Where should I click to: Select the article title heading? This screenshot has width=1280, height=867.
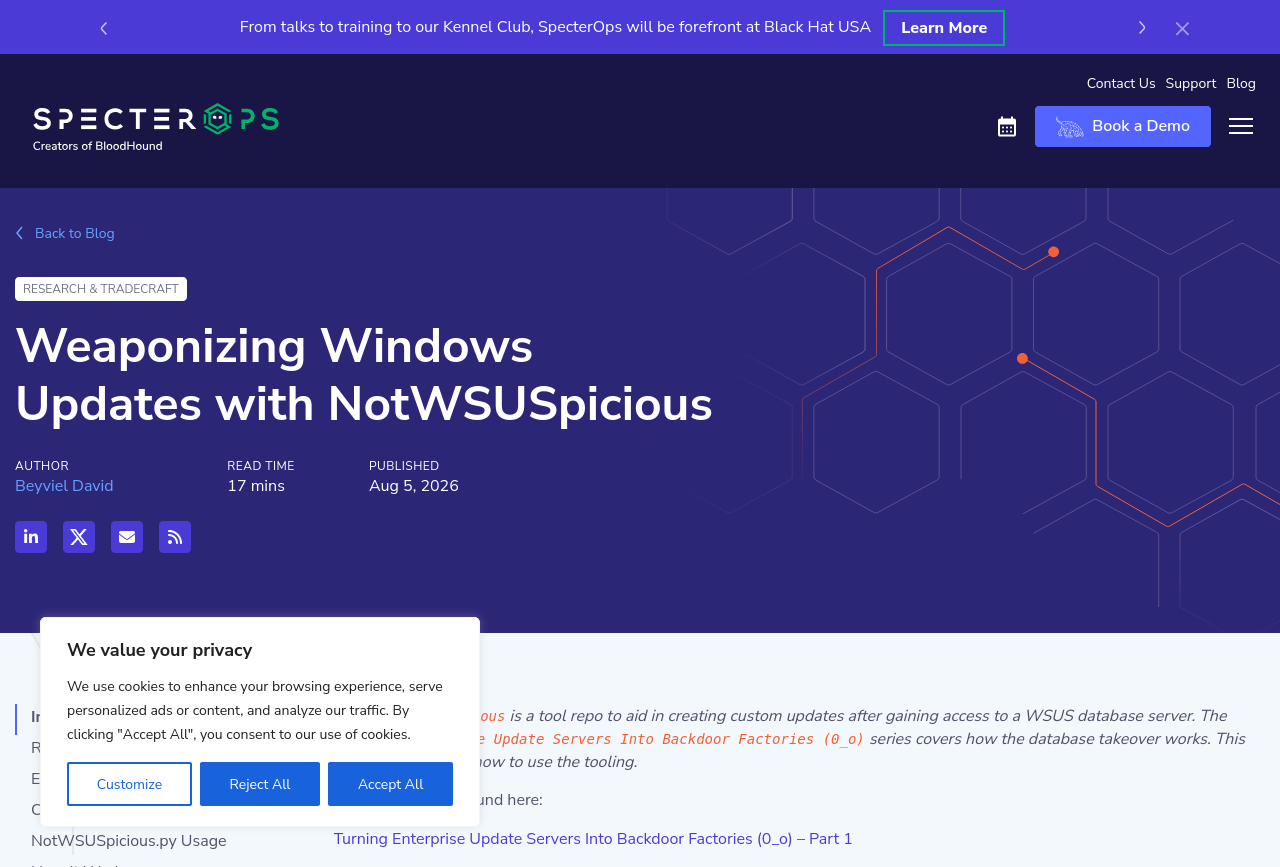(364, 375)
